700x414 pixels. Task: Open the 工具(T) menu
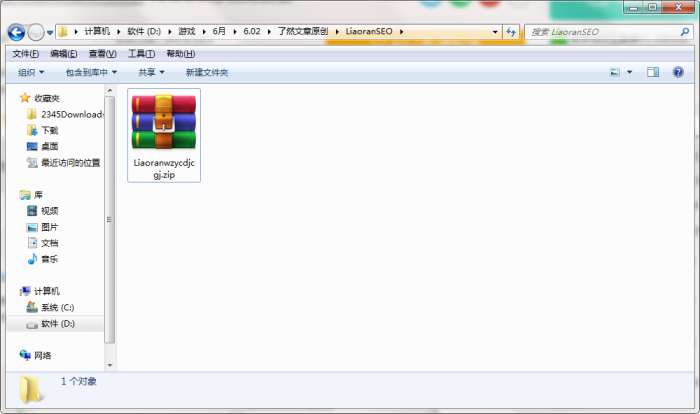[x=142, y=54]
